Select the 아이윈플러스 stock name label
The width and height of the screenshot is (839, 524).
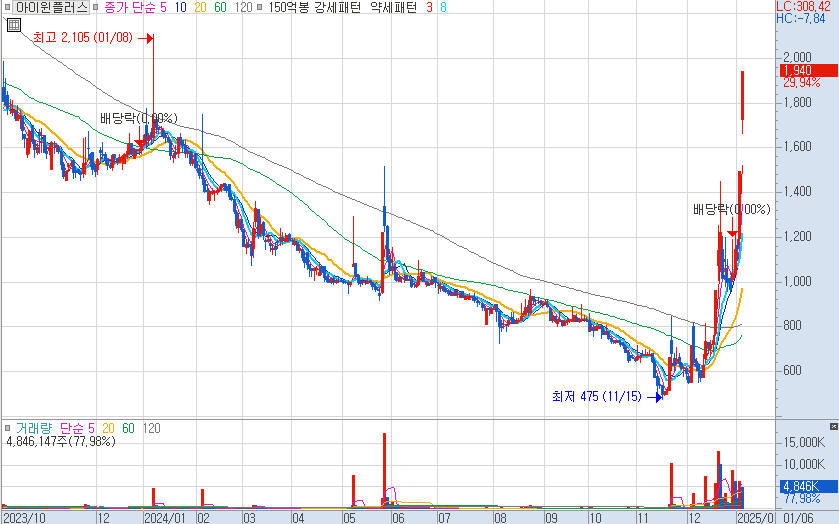tap(51, 7)
